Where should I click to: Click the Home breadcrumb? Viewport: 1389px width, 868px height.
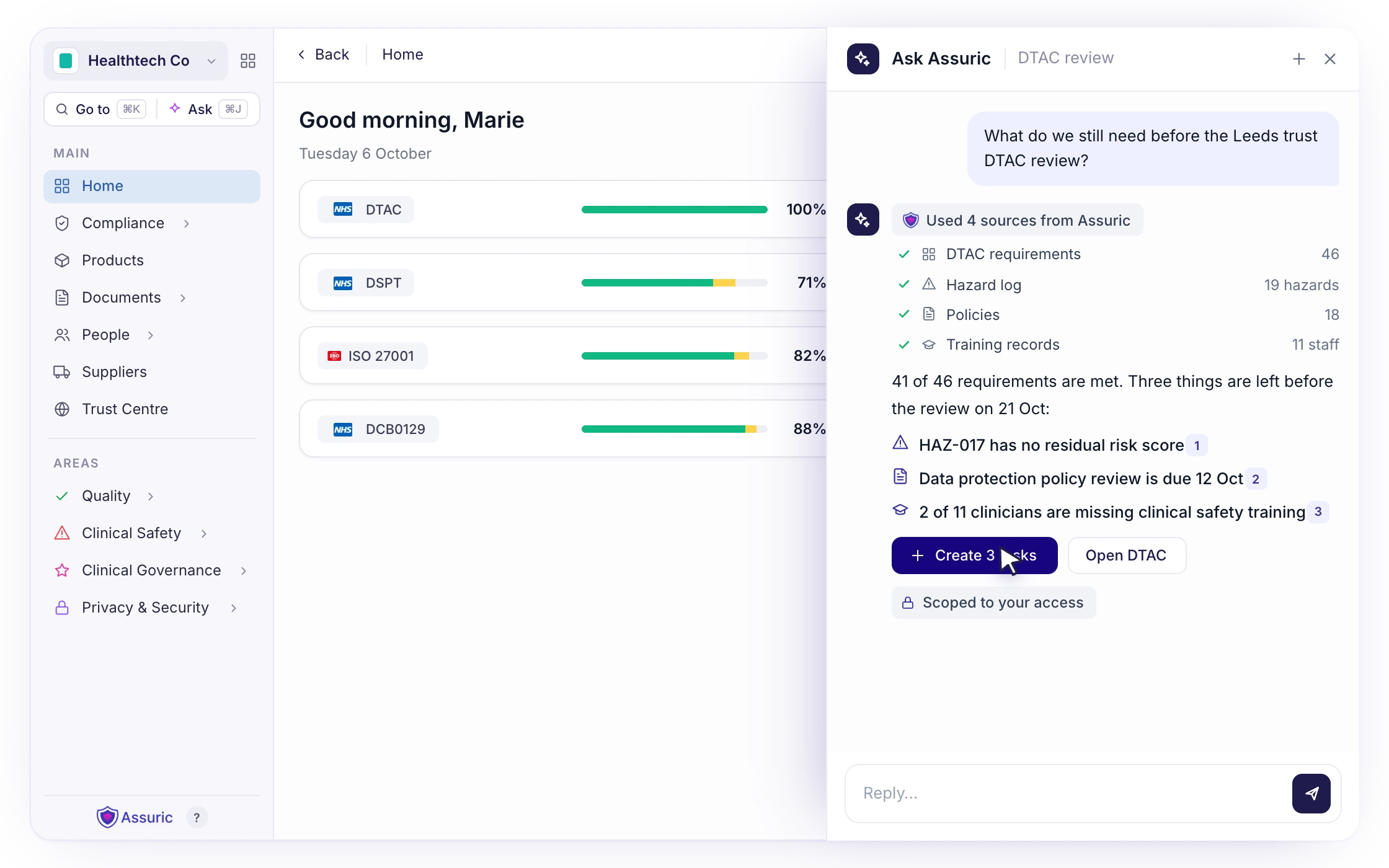(x=402, y=55)
